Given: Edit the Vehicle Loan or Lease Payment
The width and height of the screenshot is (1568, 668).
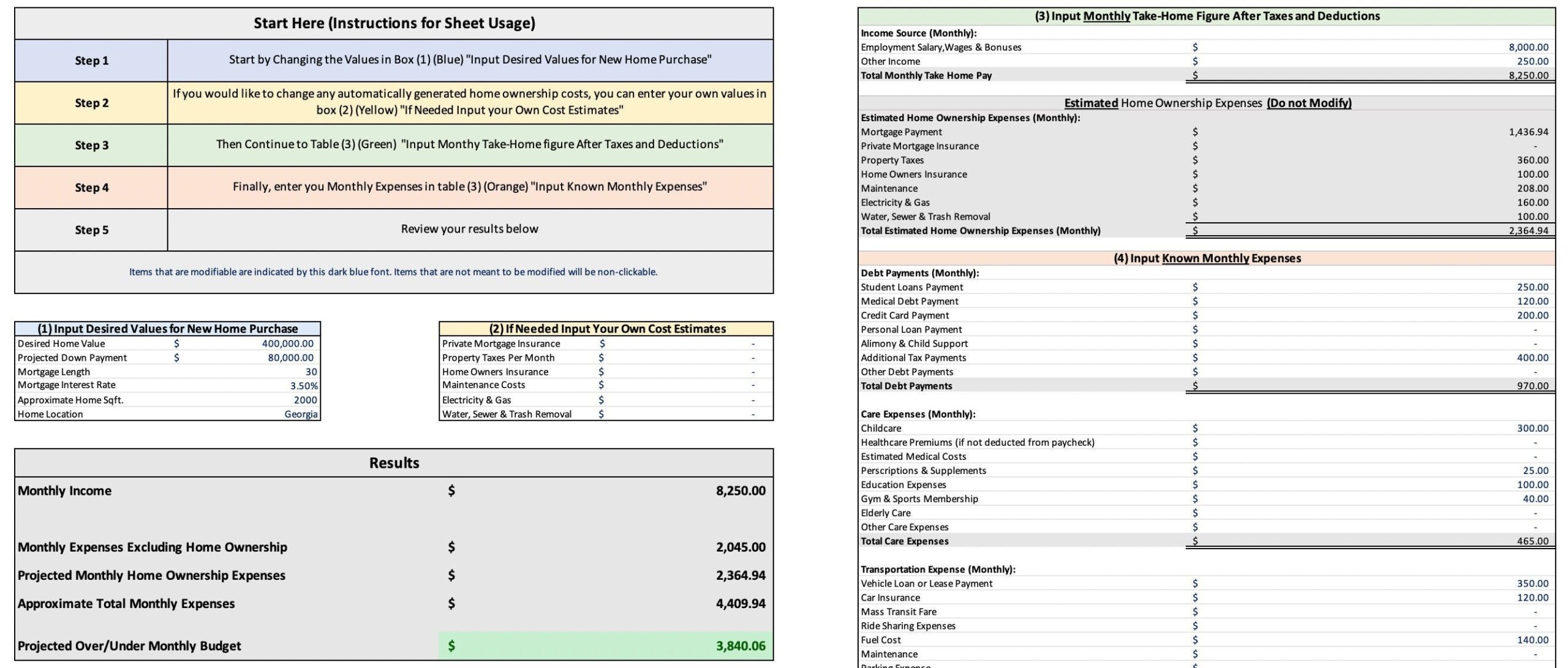Looking at the screenshot, I should [x=1532, y=584].
